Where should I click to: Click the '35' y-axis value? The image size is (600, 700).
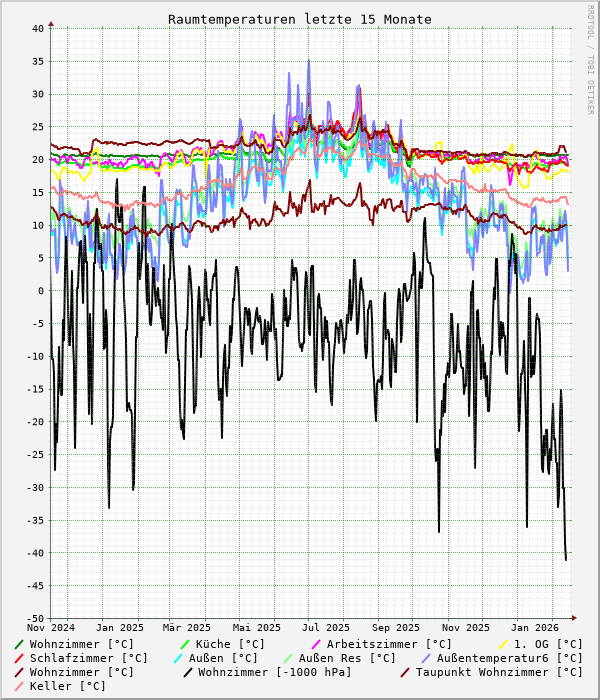point(38,61)
